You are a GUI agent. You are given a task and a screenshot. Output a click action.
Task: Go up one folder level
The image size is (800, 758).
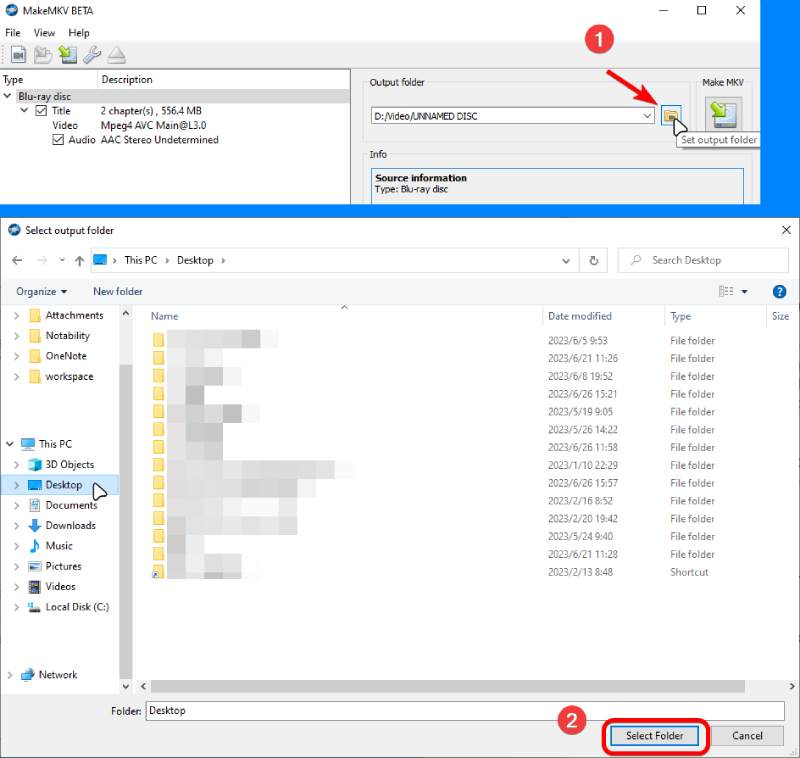click(x=79, y=261)
